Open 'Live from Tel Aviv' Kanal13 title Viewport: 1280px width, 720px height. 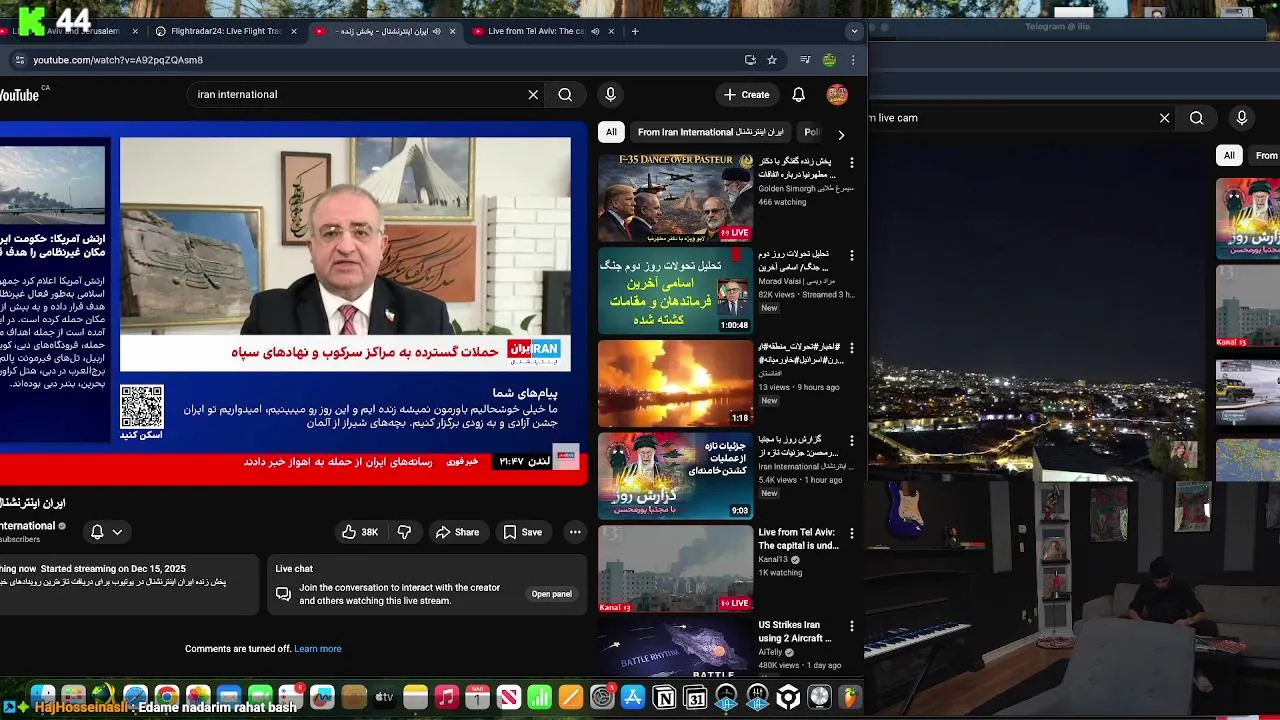tap(798, 539)
